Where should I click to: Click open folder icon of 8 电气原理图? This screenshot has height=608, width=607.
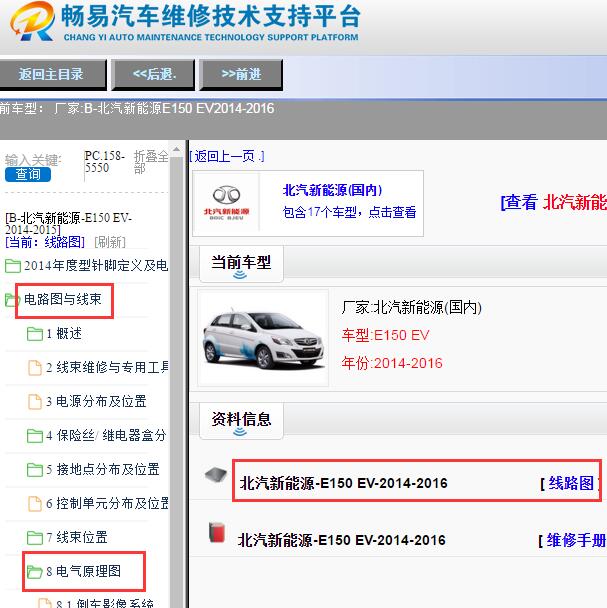[35, 572]
